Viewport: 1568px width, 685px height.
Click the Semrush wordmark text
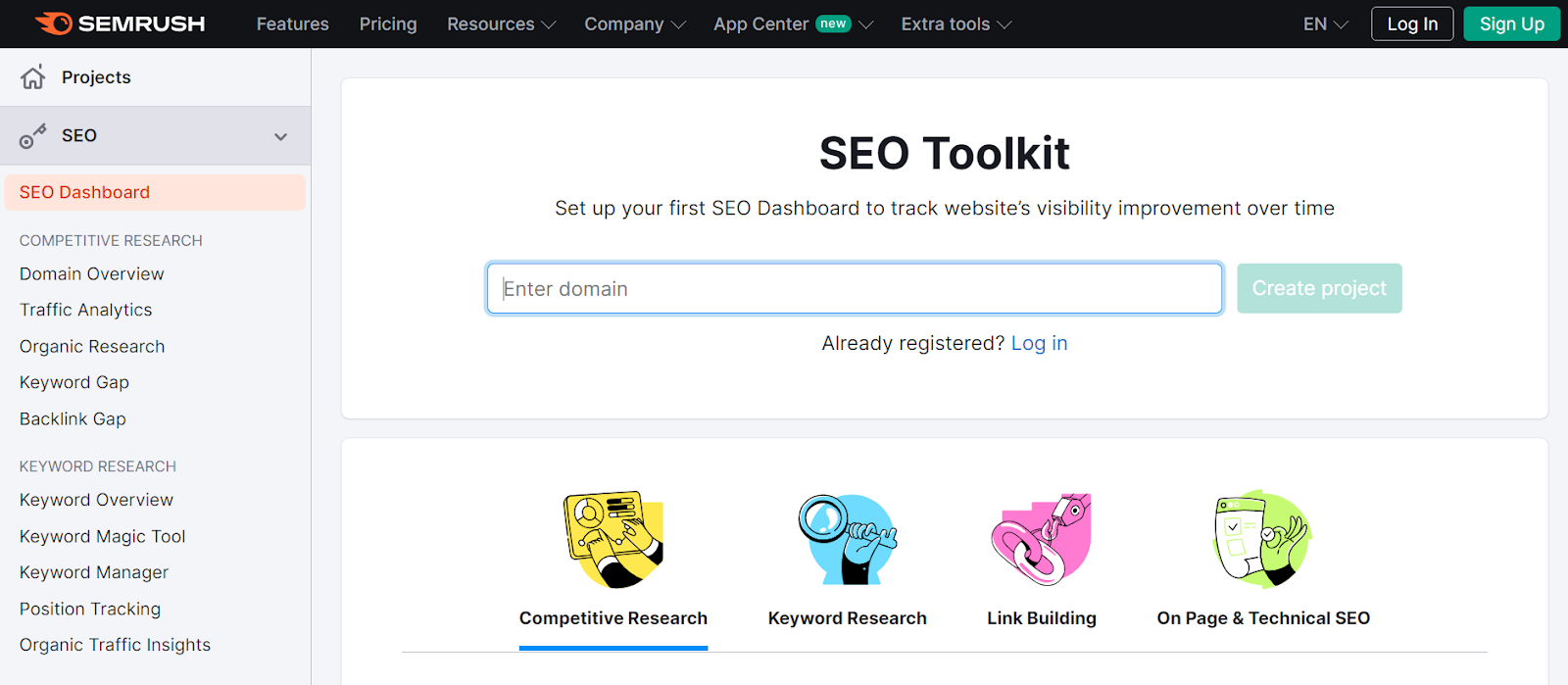(x=142, y=24)
